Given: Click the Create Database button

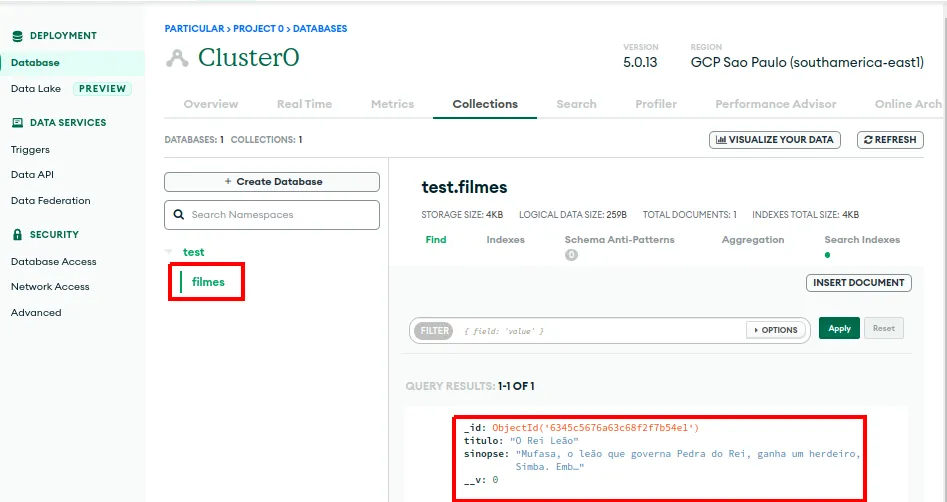Looking at the screenshot, I should pyautogui.click(x=272, y=182).
